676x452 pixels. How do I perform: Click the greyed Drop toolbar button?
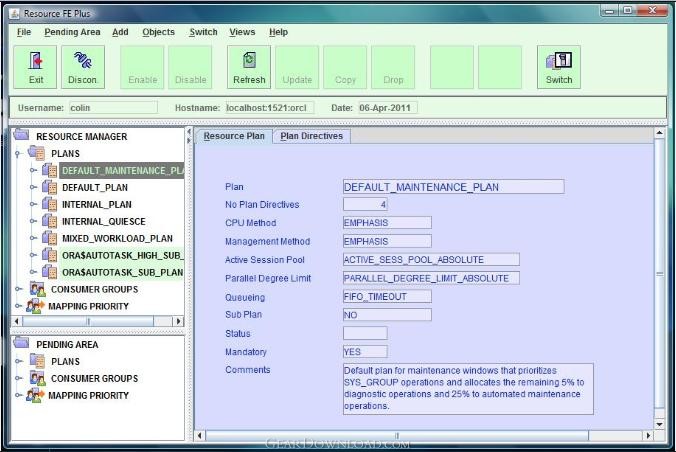393,67
